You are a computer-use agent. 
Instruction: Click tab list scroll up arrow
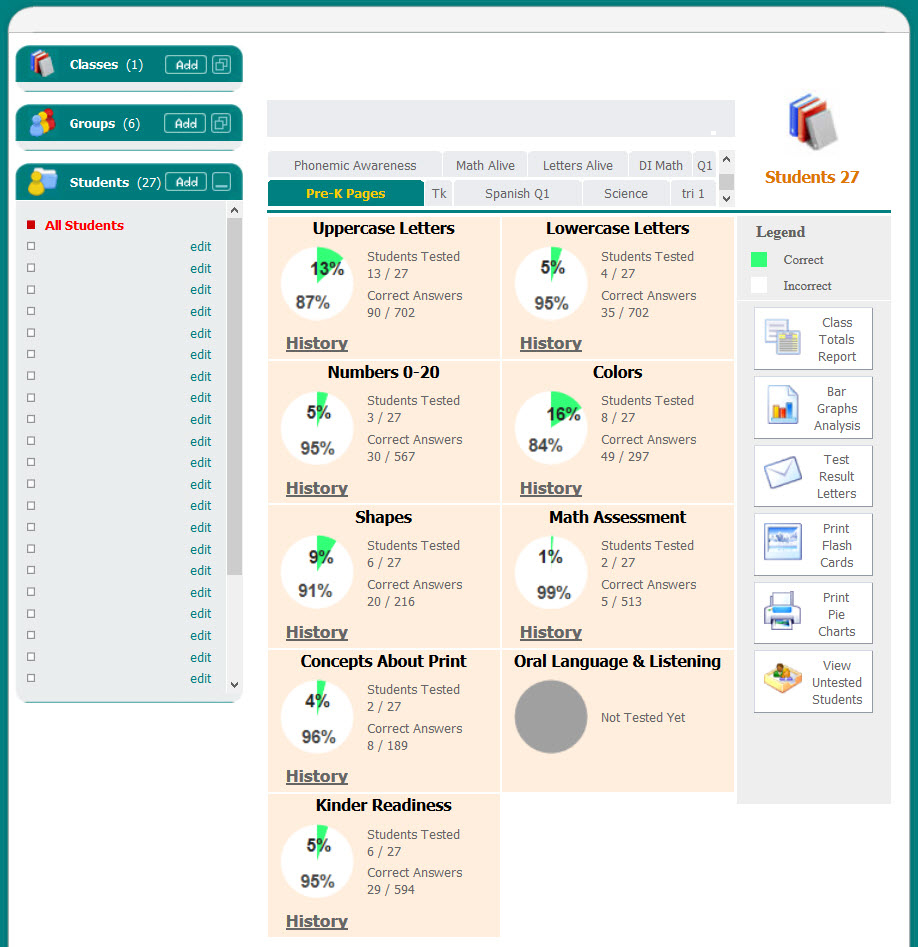[727, 159]
